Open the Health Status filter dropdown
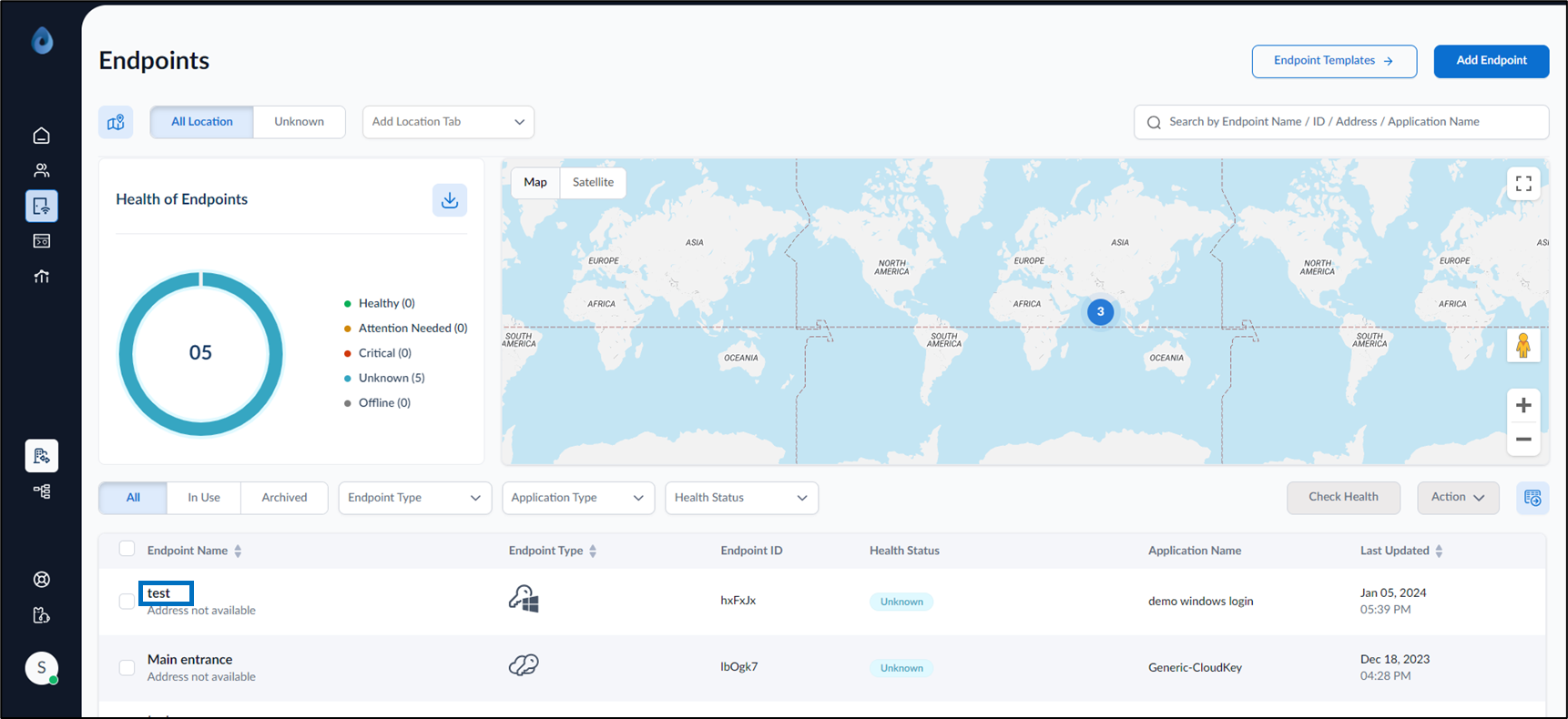The width and height of the screenshot is (1568, 719). 741,498
